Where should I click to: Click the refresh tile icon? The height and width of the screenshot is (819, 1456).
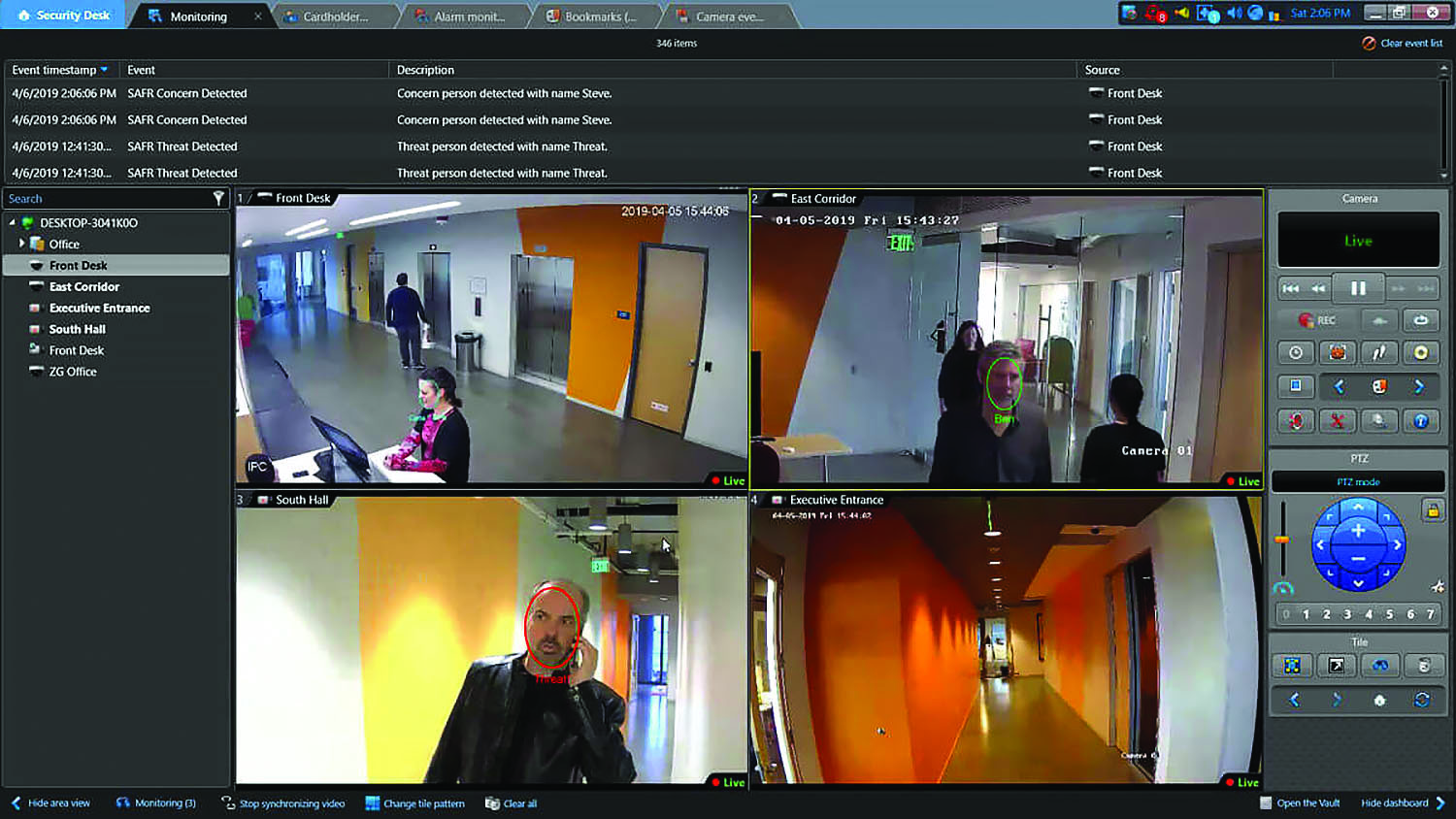1421,700
